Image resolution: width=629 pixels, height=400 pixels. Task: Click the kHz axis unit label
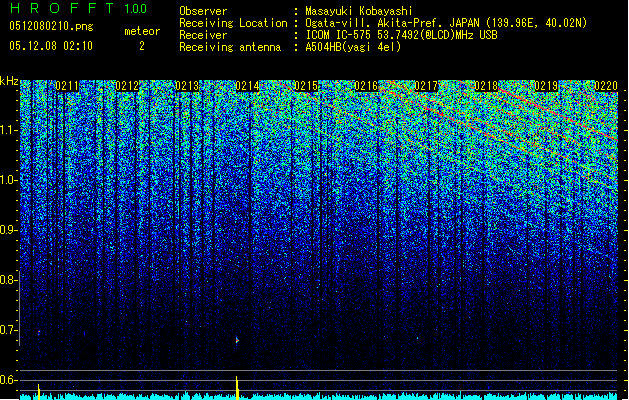click(9, 81)
